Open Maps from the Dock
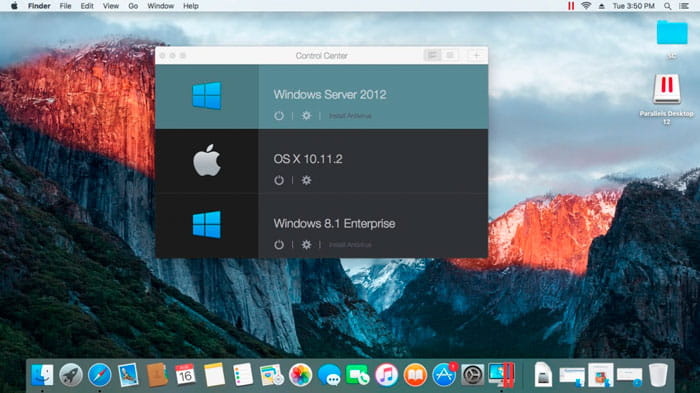The height and width of the screenshot is (393, 700). coord(271,374)
